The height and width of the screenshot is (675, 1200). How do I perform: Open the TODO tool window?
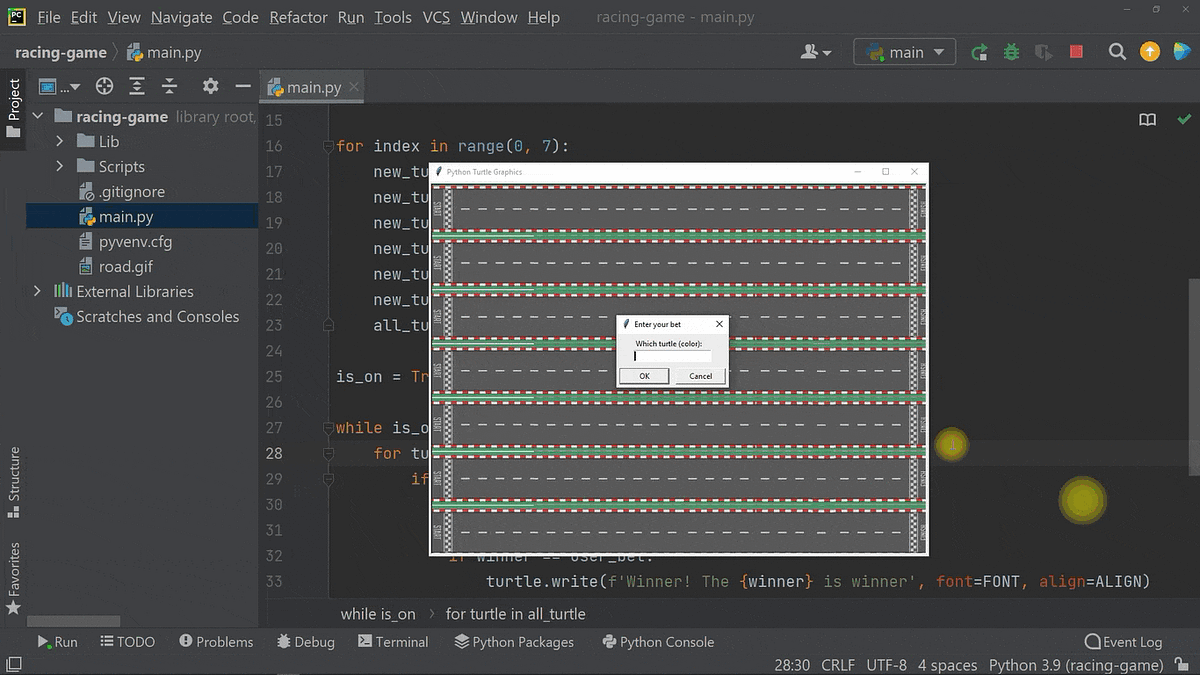coord(128,642)
